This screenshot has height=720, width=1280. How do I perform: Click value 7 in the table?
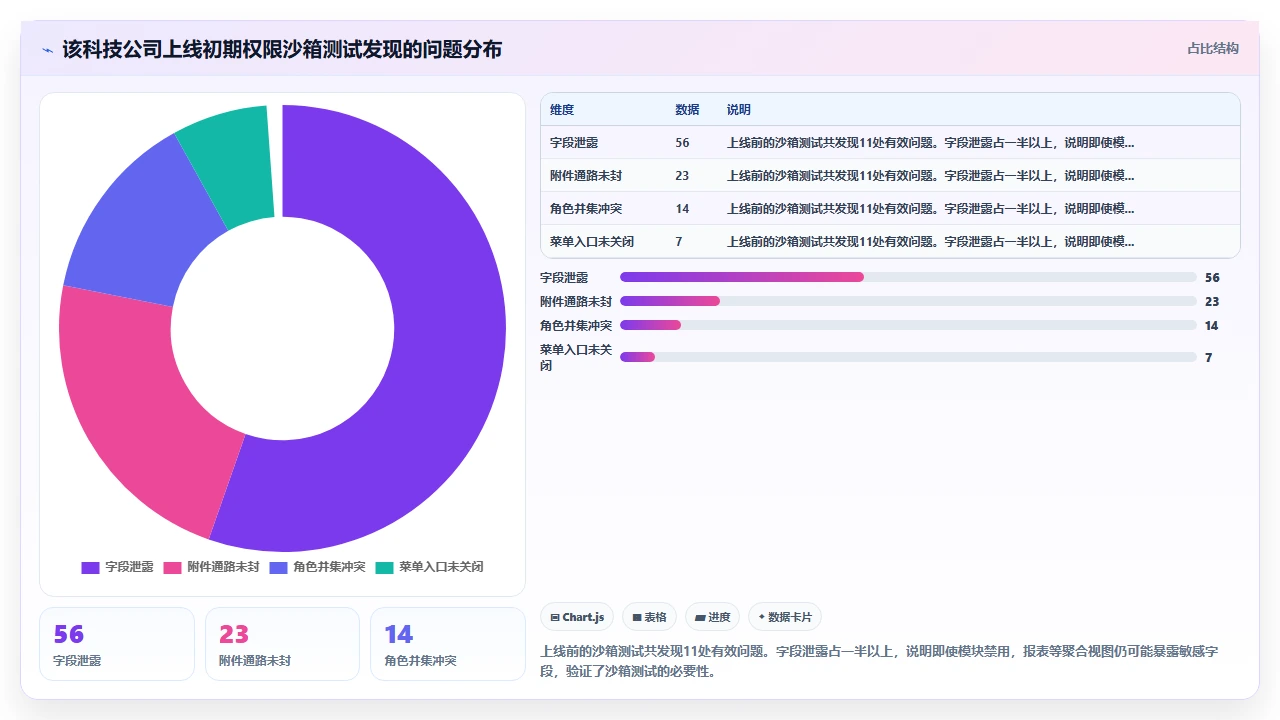coord(679,242)
